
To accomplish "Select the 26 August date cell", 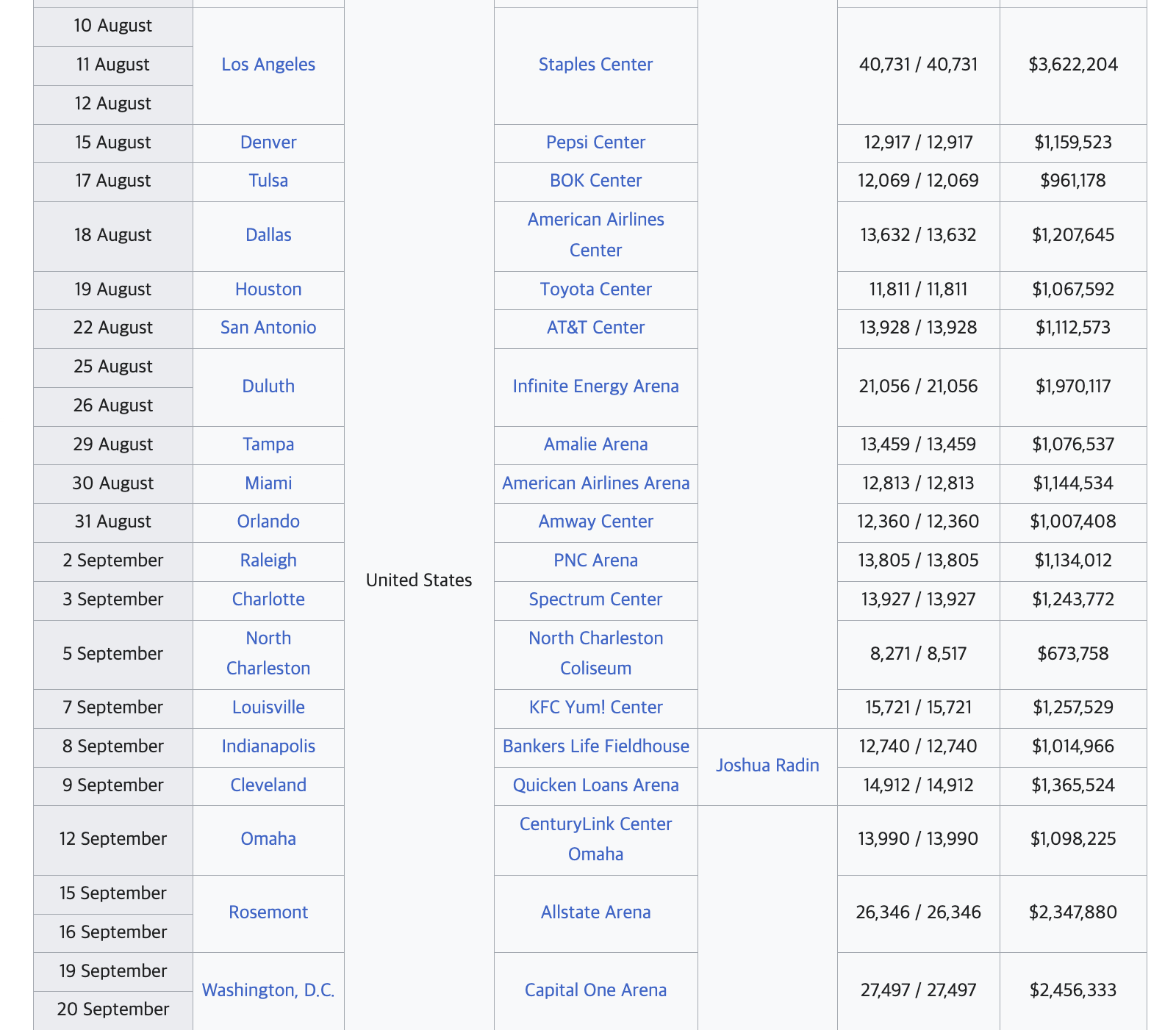I will [113, 406].
